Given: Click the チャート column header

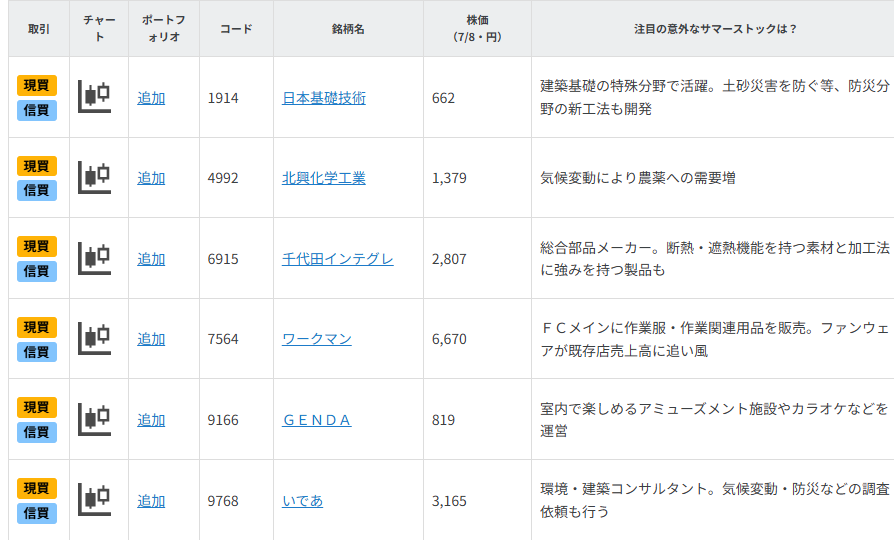Looking at the screenshot, I should [99, 29].
